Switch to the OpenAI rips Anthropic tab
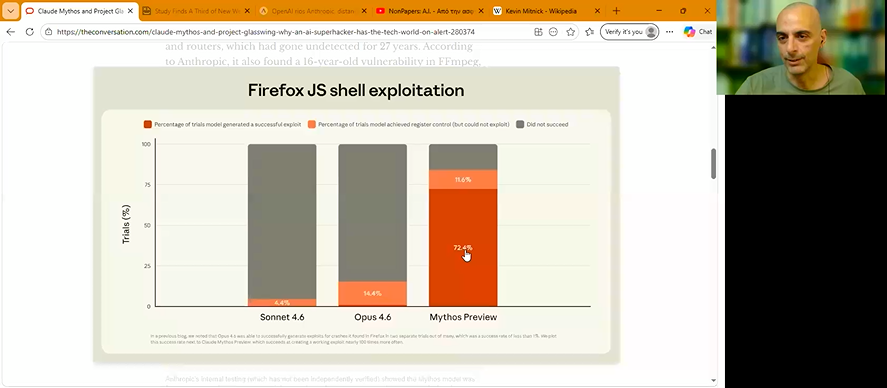Screen dimensions: 887x388 (312, 11)
